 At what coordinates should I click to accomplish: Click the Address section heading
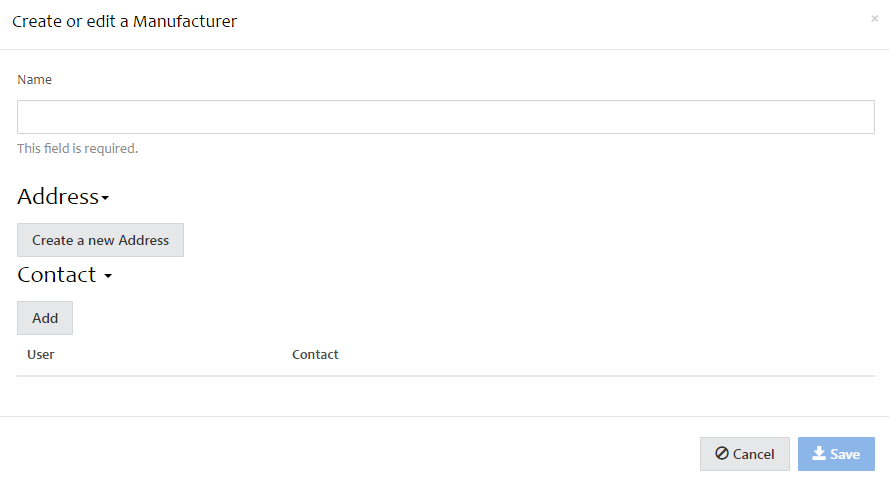click(x=58, y=196)
